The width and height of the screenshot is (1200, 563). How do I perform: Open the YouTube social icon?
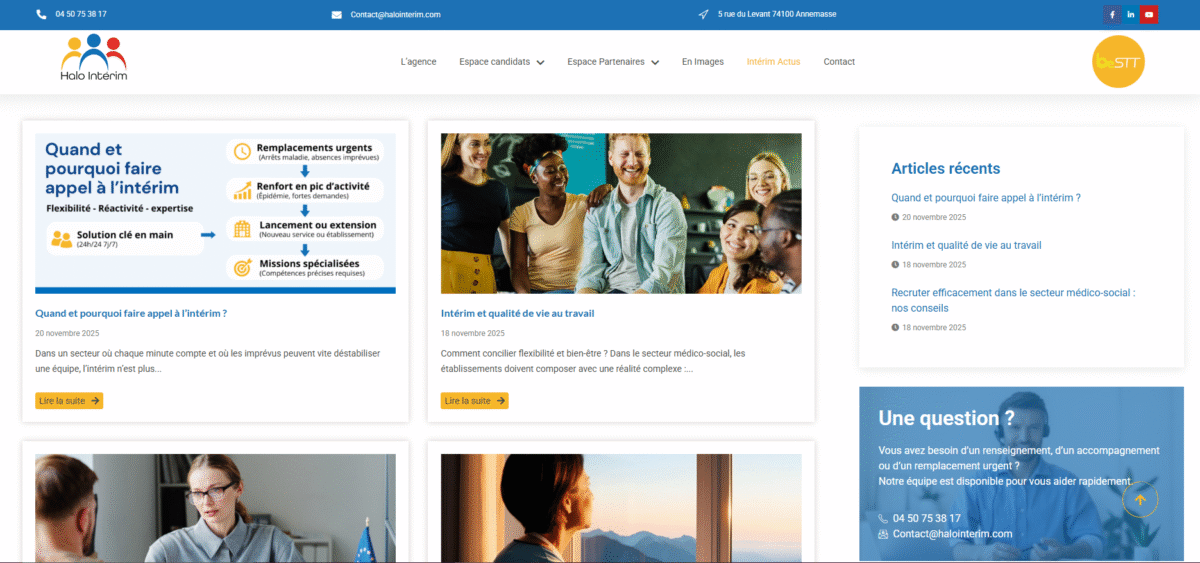click(1149, 14)
